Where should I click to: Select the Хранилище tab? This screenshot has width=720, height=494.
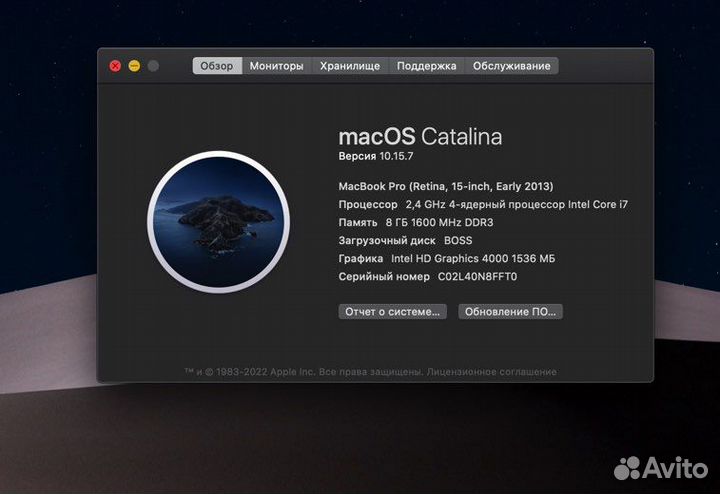pyautogui.click(x=350, y=66)
